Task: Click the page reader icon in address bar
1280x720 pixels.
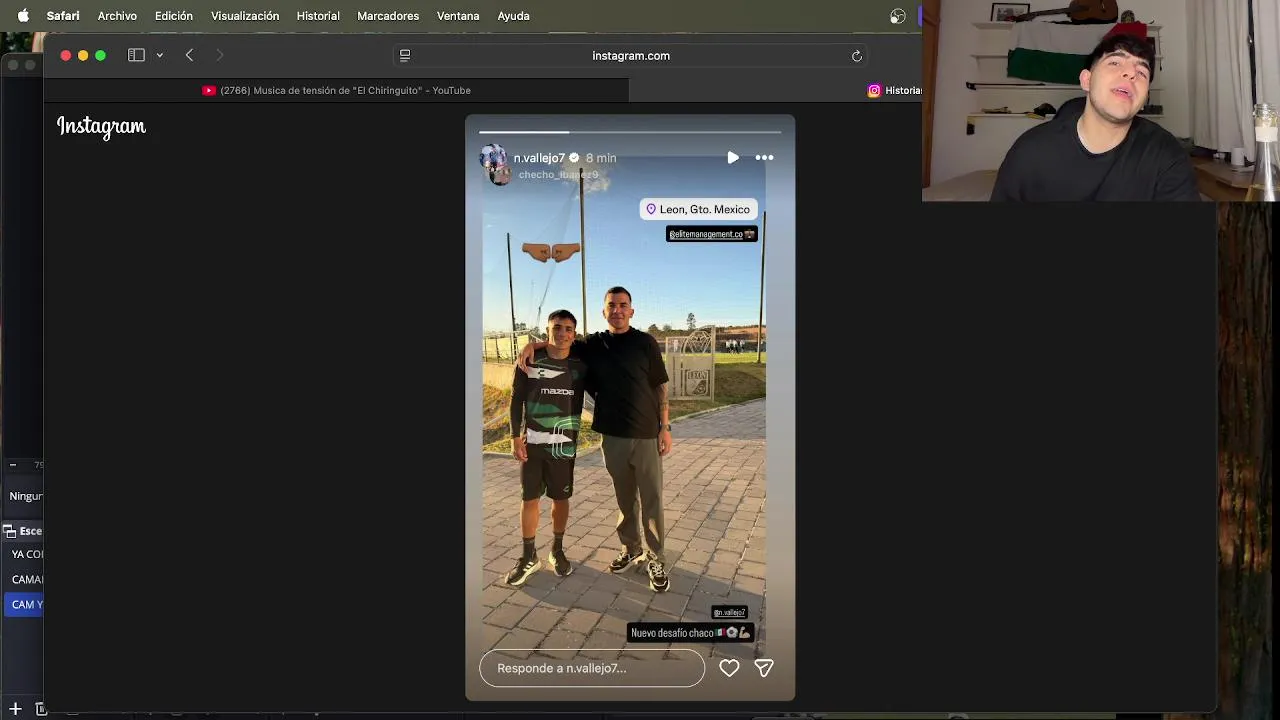Action: [x=405, y=56]
